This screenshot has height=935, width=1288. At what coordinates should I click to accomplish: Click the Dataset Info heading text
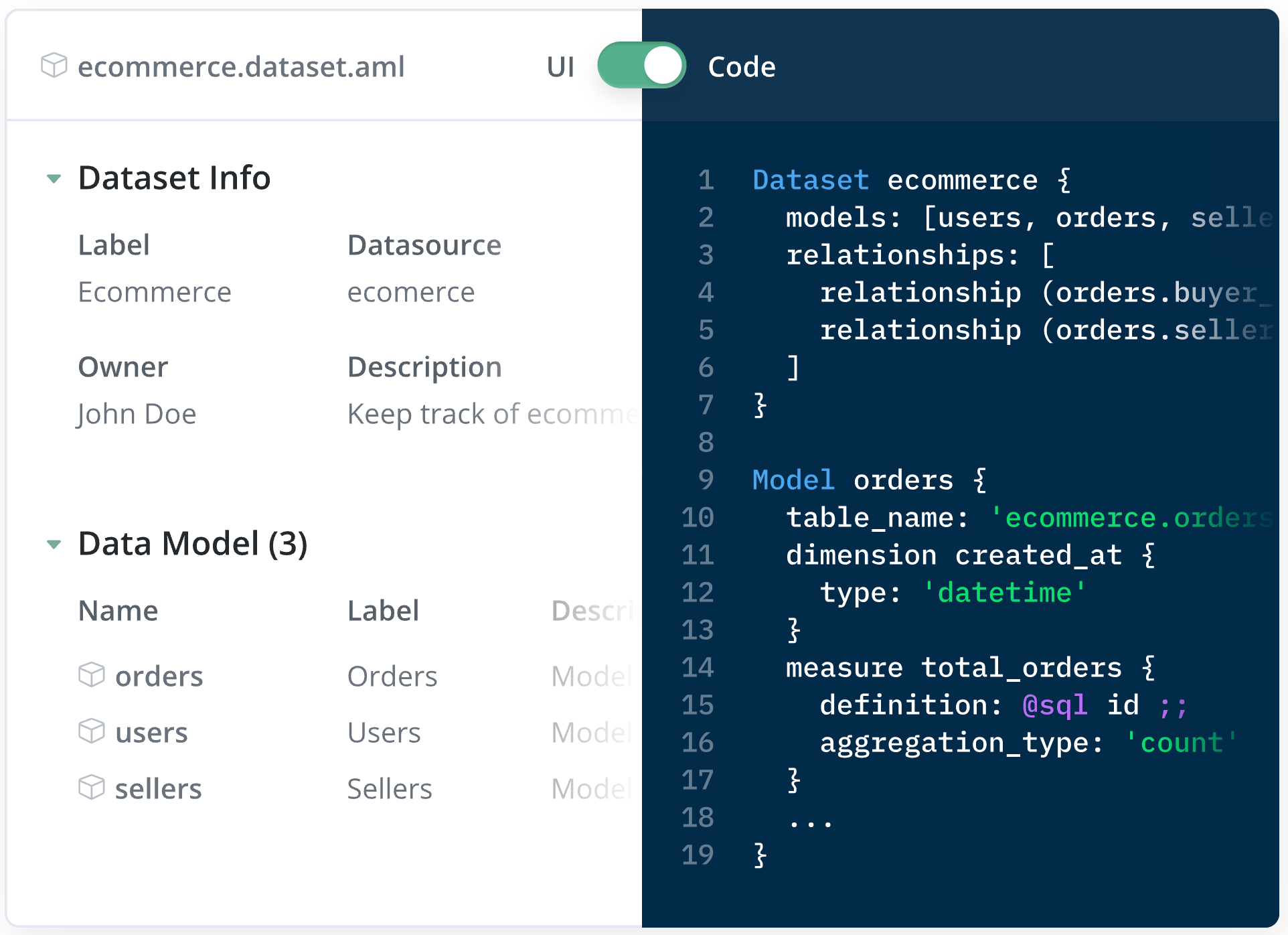[x=175, y=178]
